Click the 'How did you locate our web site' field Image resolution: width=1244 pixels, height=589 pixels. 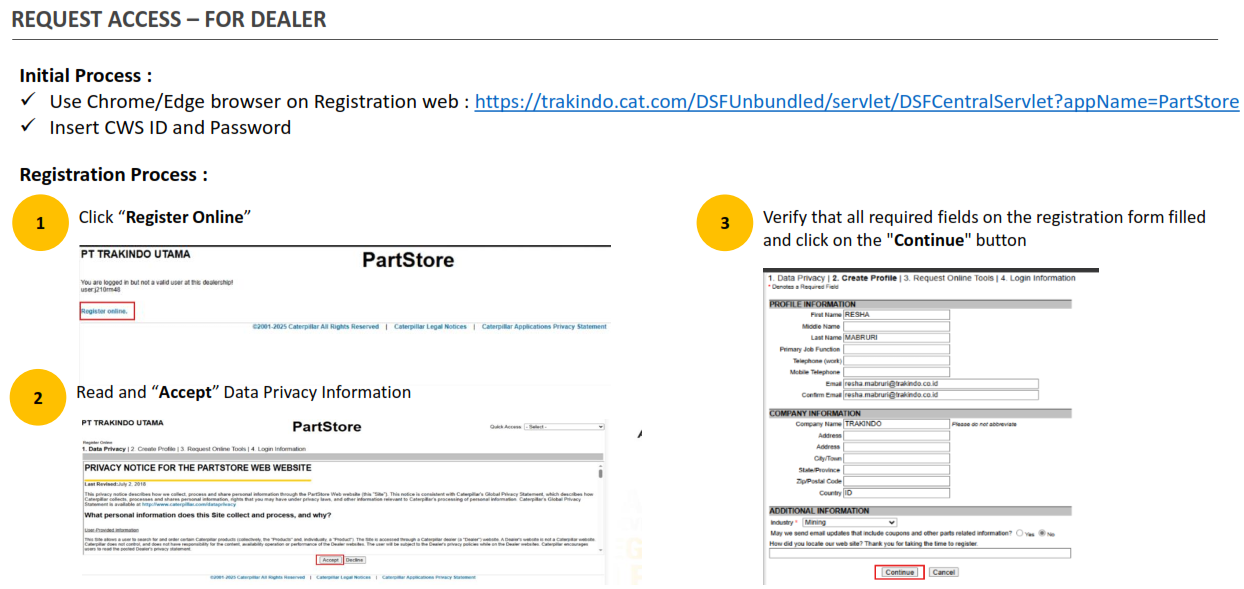pos(920,553)
